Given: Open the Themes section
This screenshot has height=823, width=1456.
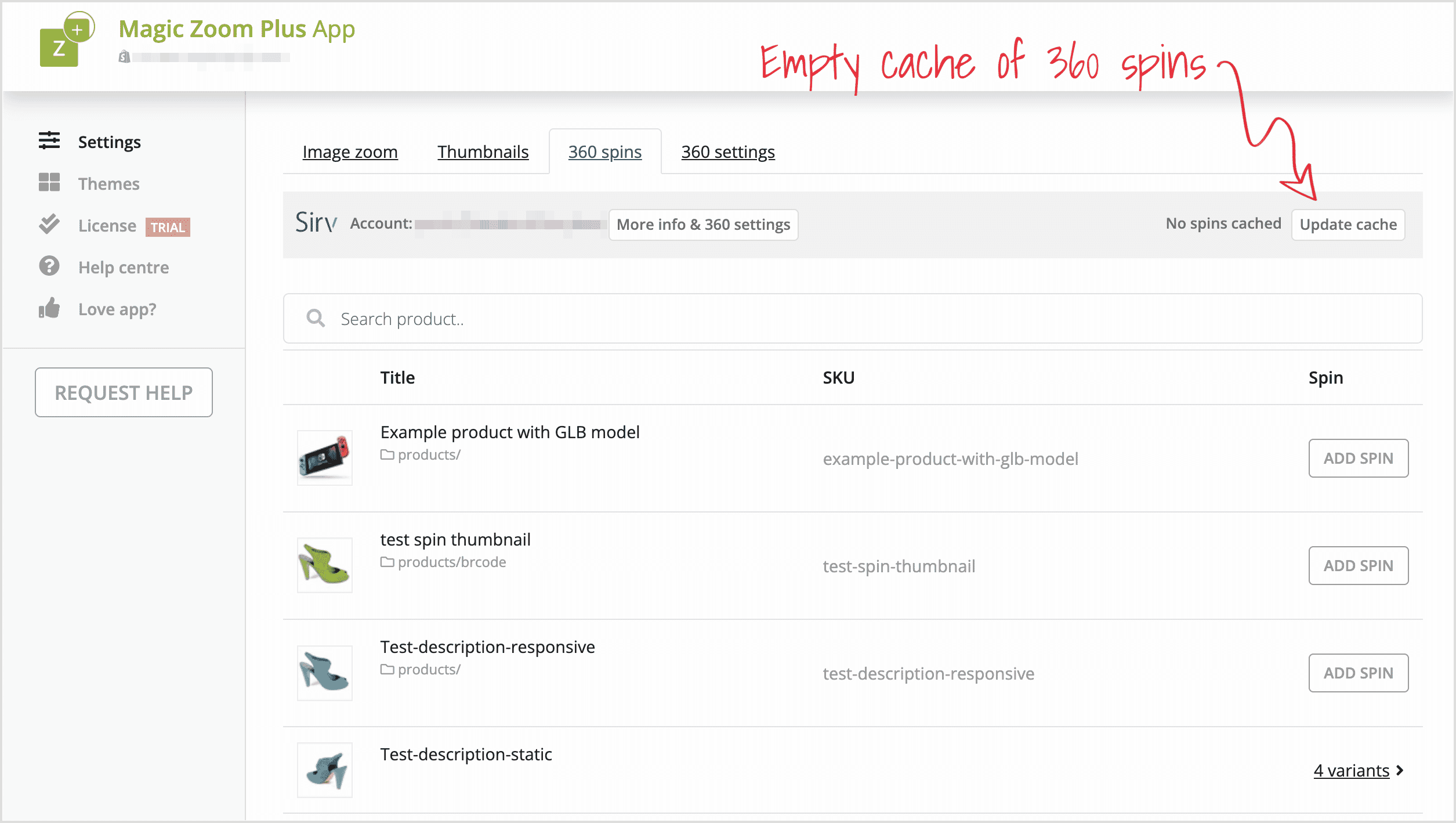Looking at the screenshot, I should pyautogui.click(x=108, y=183).
